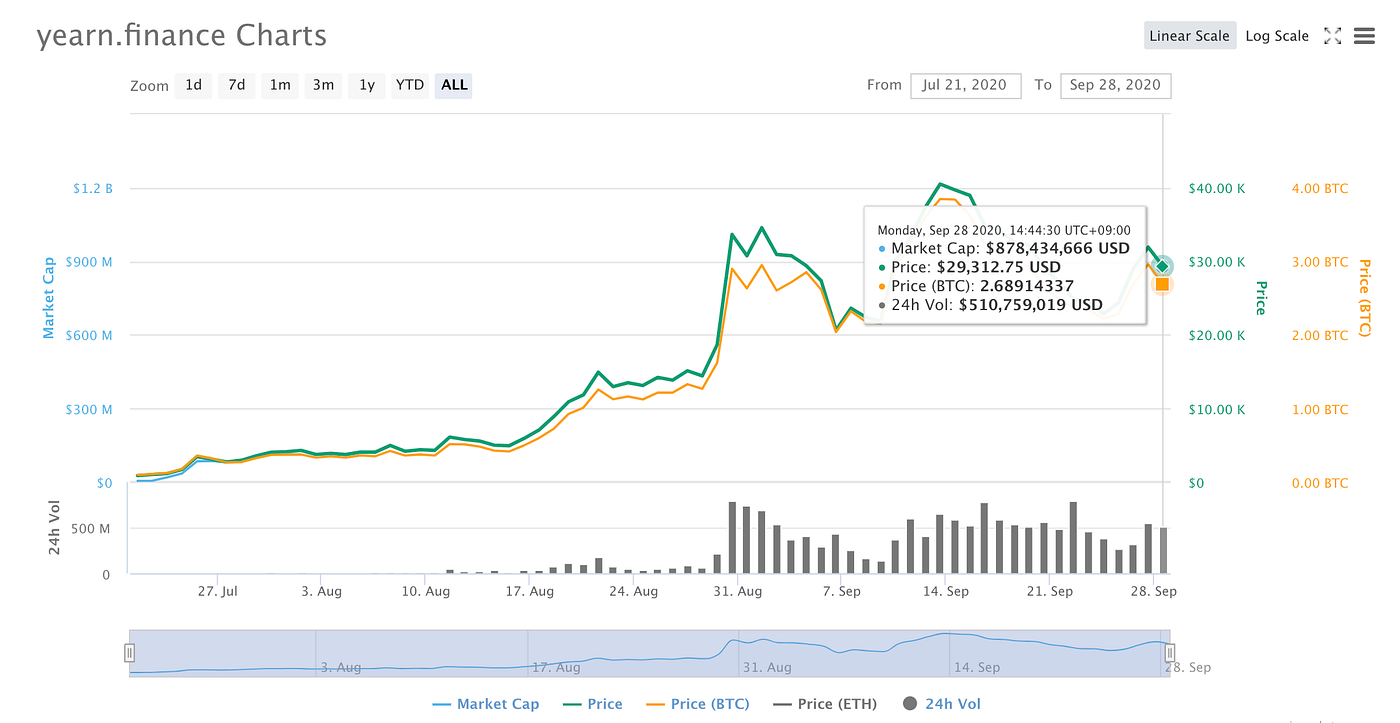Click the 500 M volume axis label
The width and height of the screenshot is (1400, 723).
tap(90, 528)
